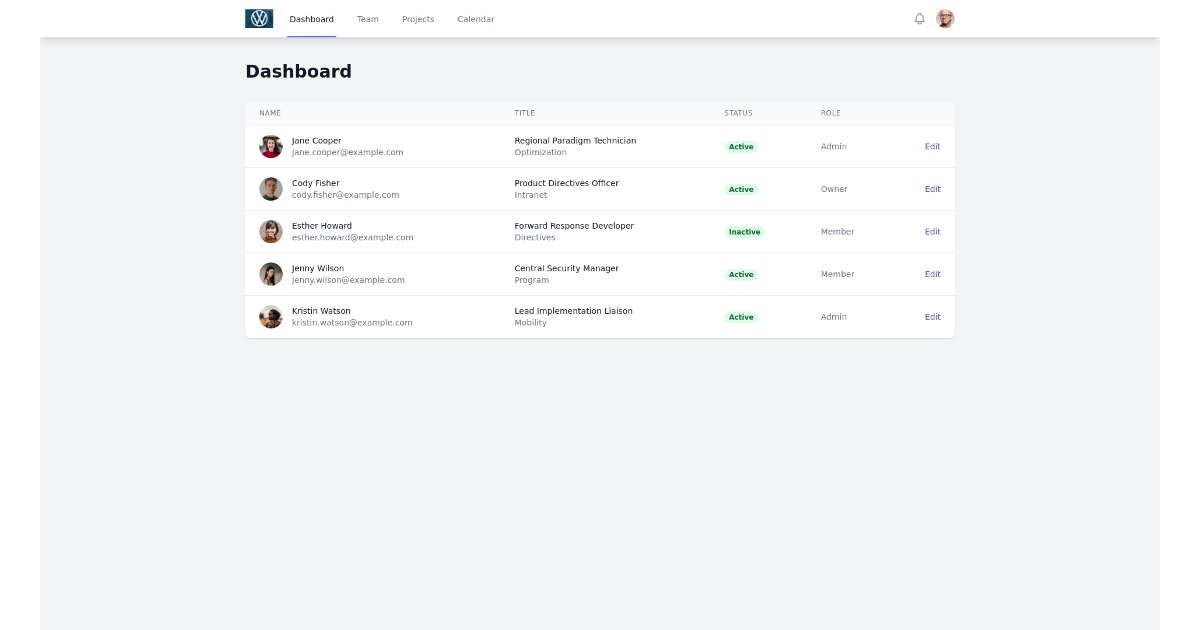Image resolution: width=1200 pixels, height=630 pixels.
Task: Open the Calendar section
Action: tap(475, 18)
